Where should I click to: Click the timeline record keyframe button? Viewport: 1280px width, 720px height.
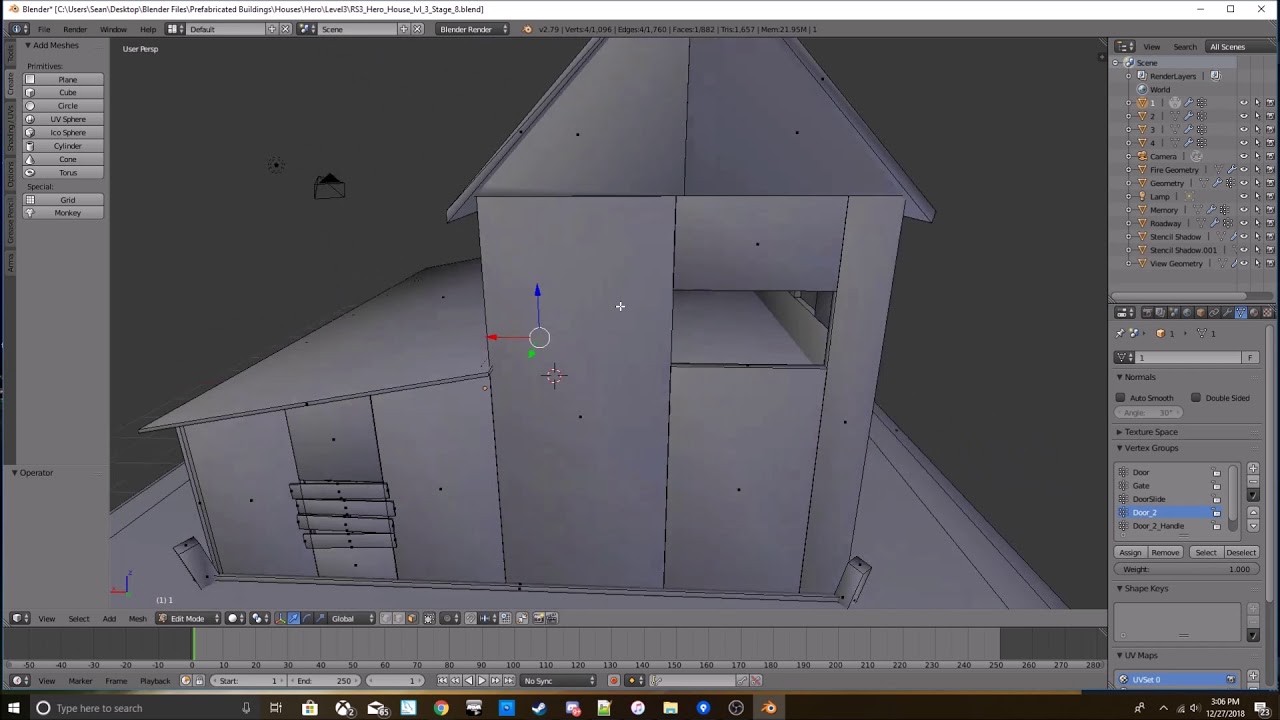coord(614,681)
